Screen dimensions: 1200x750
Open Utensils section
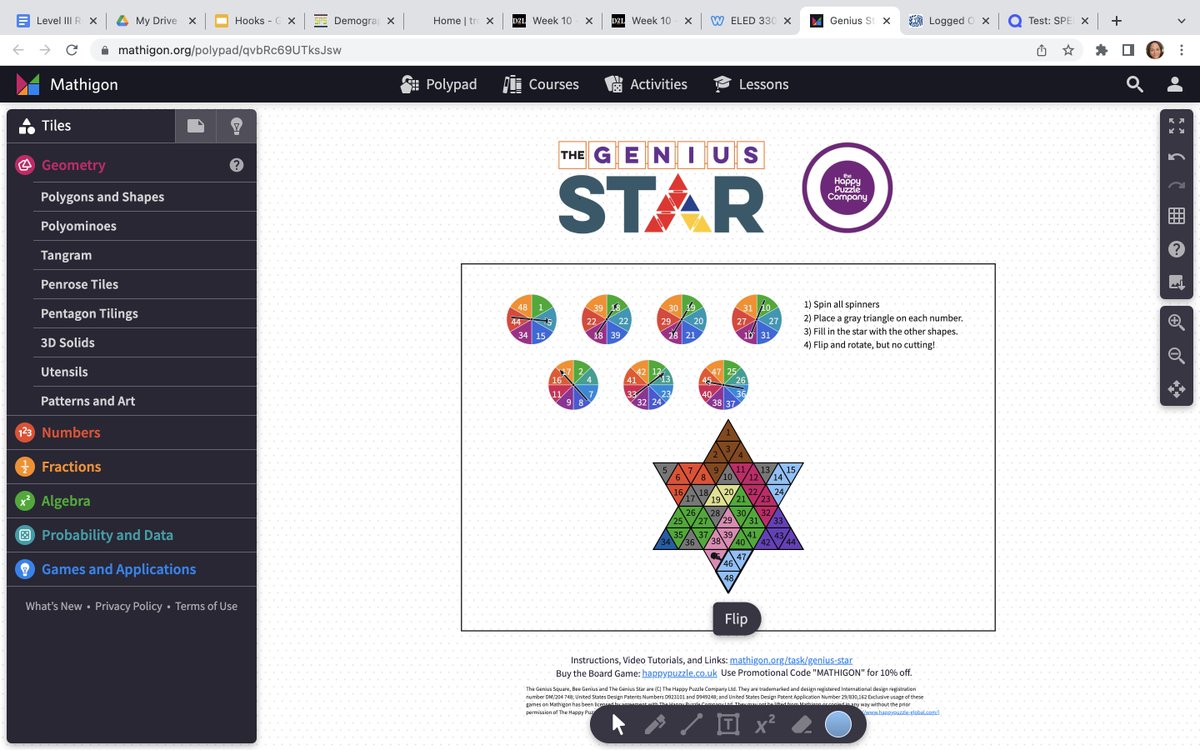(x=145, y=372)
